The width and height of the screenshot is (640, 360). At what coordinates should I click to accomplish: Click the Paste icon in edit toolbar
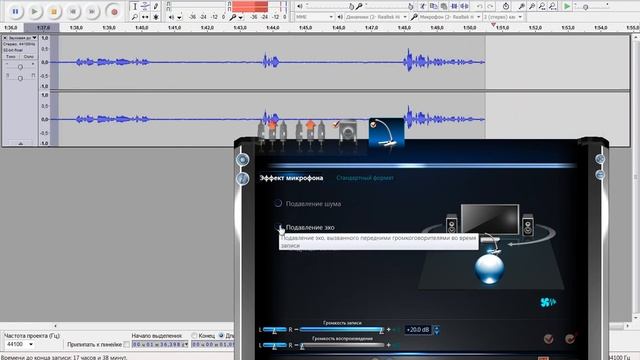[444, 6]
